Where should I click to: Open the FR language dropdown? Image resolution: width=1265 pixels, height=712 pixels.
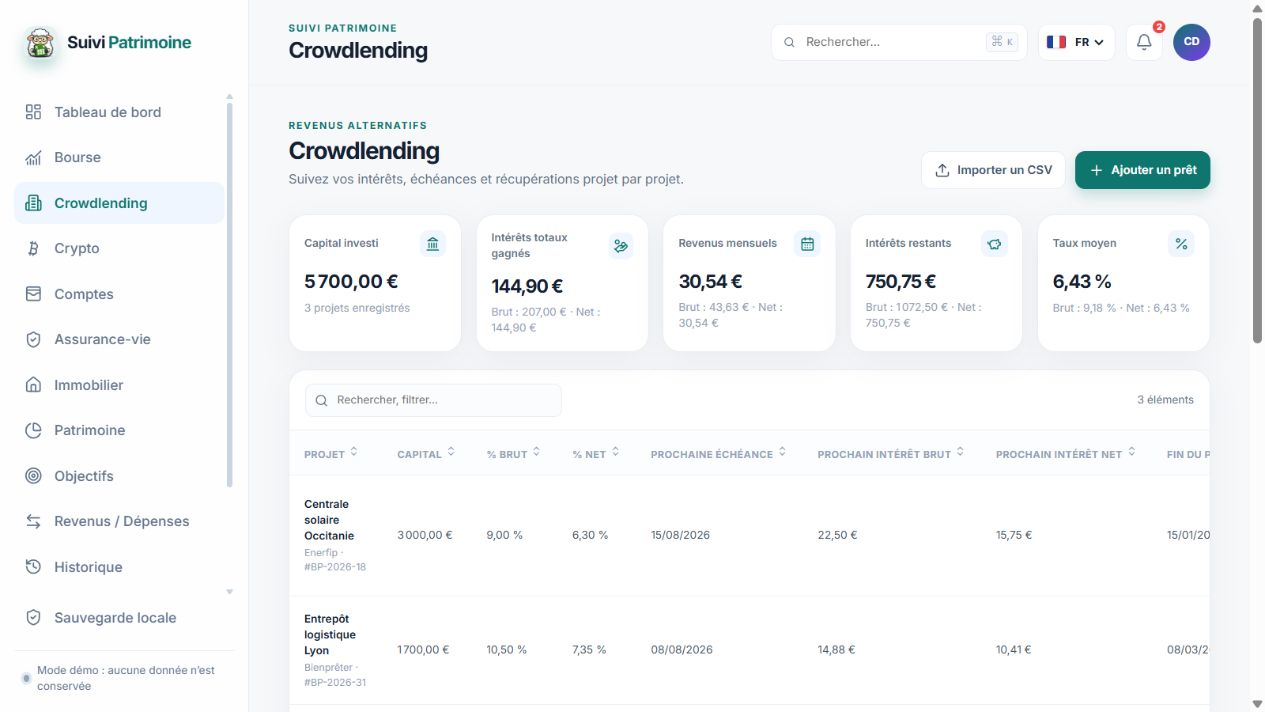tap(1076, 42)
